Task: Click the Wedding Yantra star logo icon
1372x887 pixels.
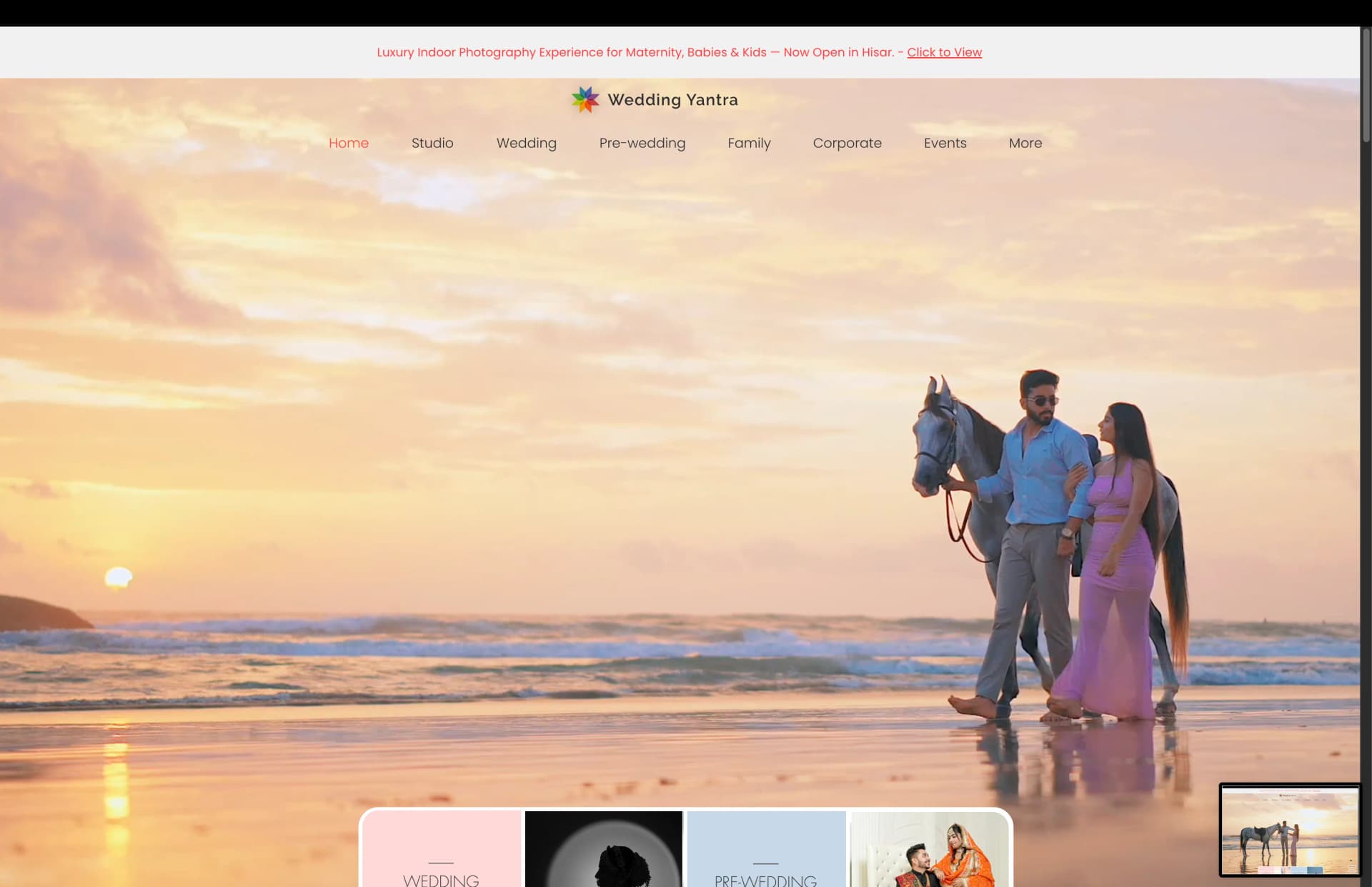Action: click(585, 99)
